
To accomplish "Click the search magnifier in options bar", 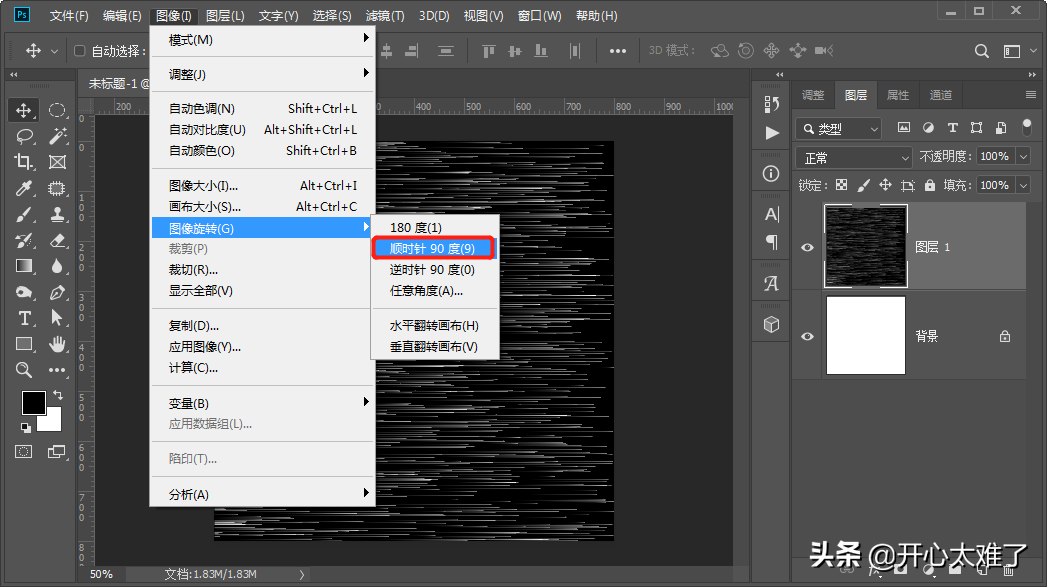I will (x=981, y=51).
